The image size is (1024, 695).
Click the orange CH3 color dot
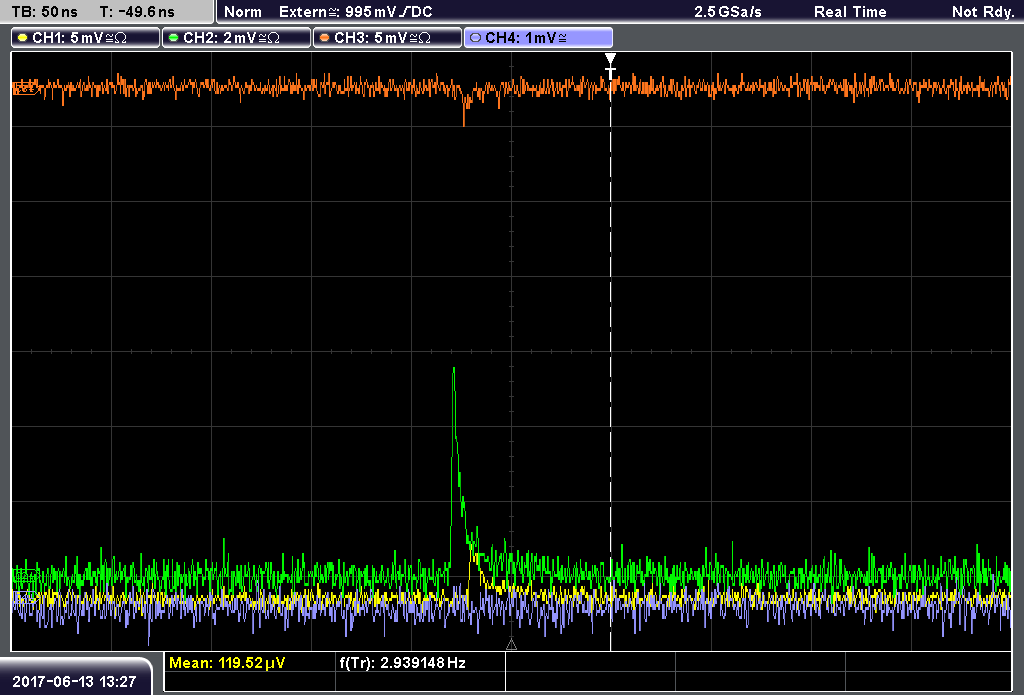(325, 38)
